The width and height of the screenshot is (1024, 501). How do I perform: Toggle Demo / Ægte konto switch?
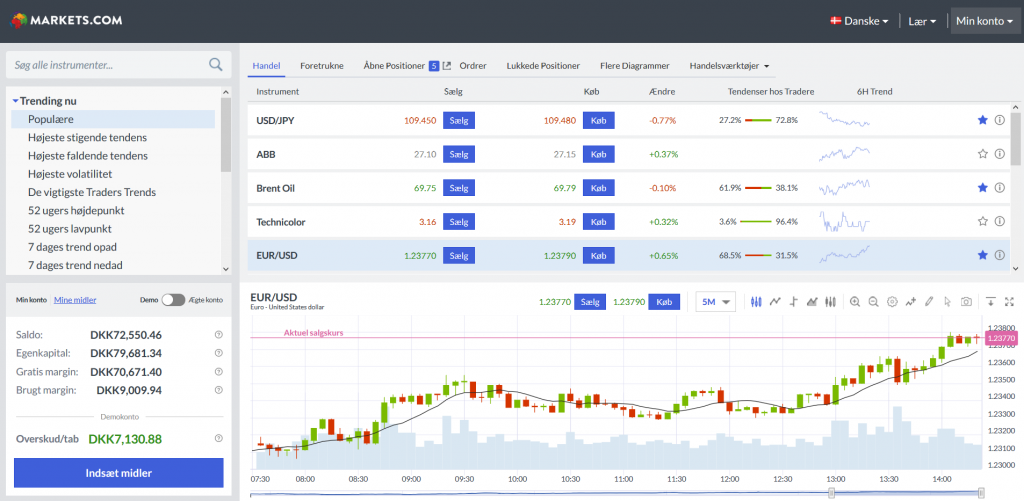coord(174,300)
